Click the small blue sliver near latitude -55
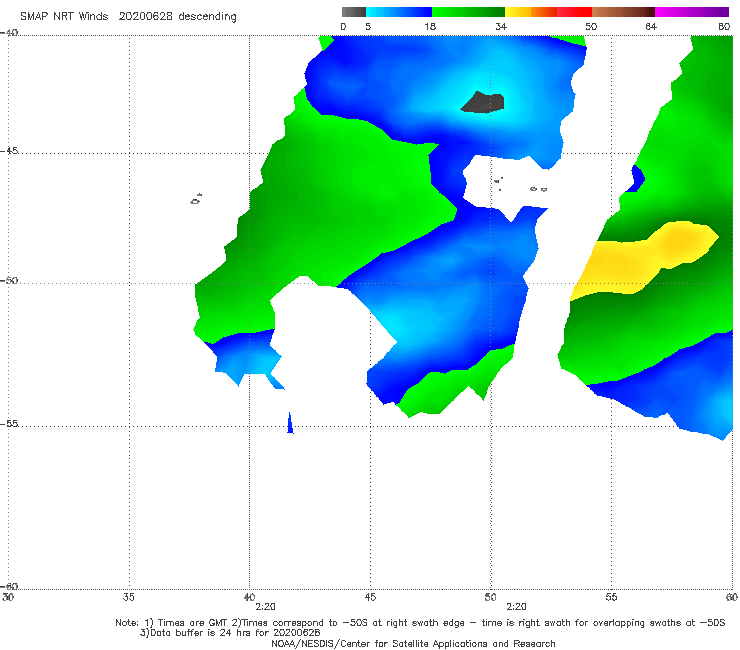The height and width of the screenshot is (650, 740). 290,423
